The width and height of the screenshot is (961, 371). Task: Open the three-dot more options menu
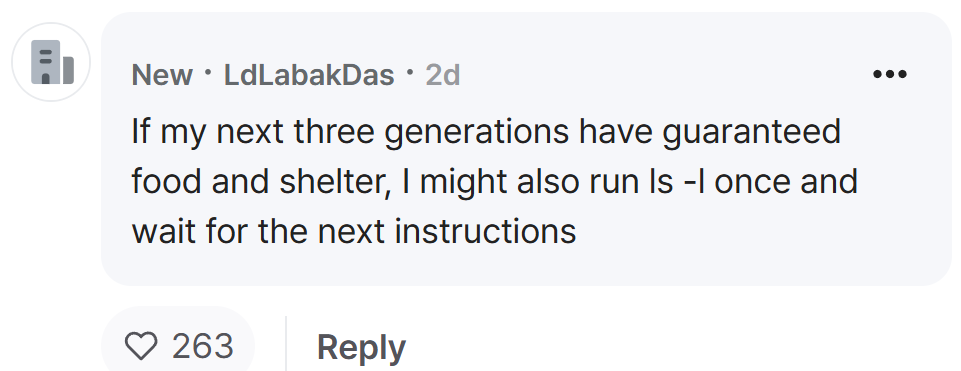[x=889, y=75]
